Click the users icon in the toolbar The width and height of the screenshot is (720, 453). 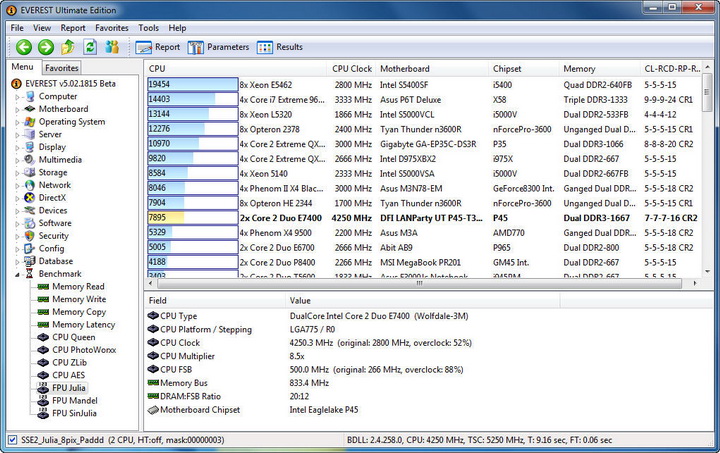(x=112, y=47)
